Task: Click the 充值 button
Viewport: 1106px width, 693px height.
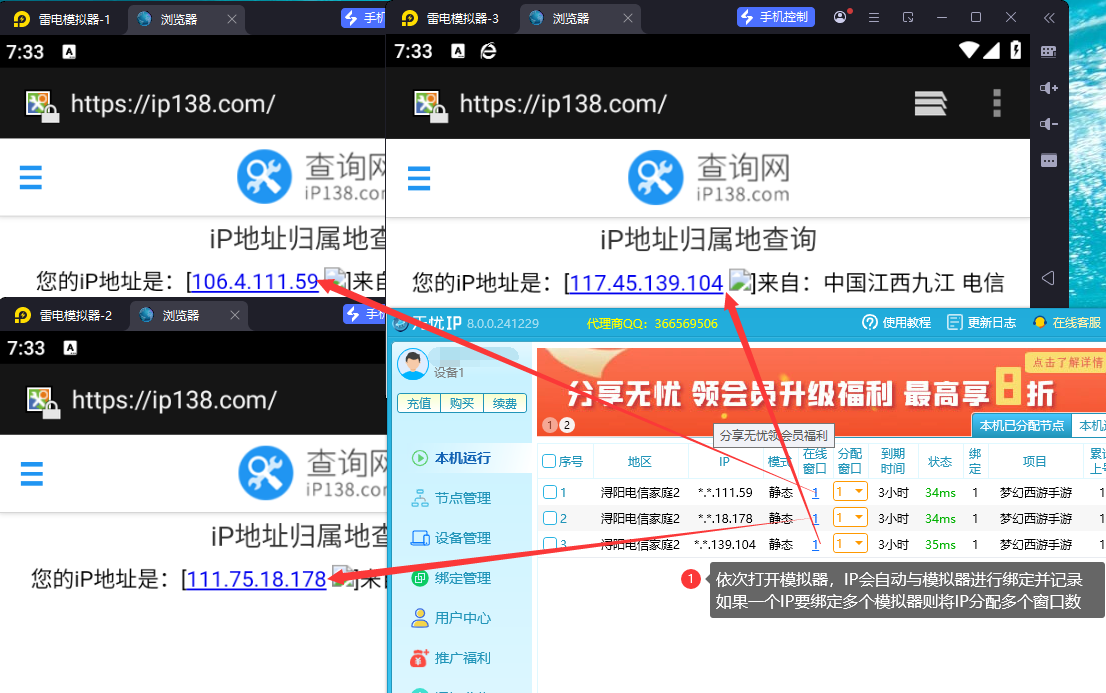Action: tap(419, 403)
